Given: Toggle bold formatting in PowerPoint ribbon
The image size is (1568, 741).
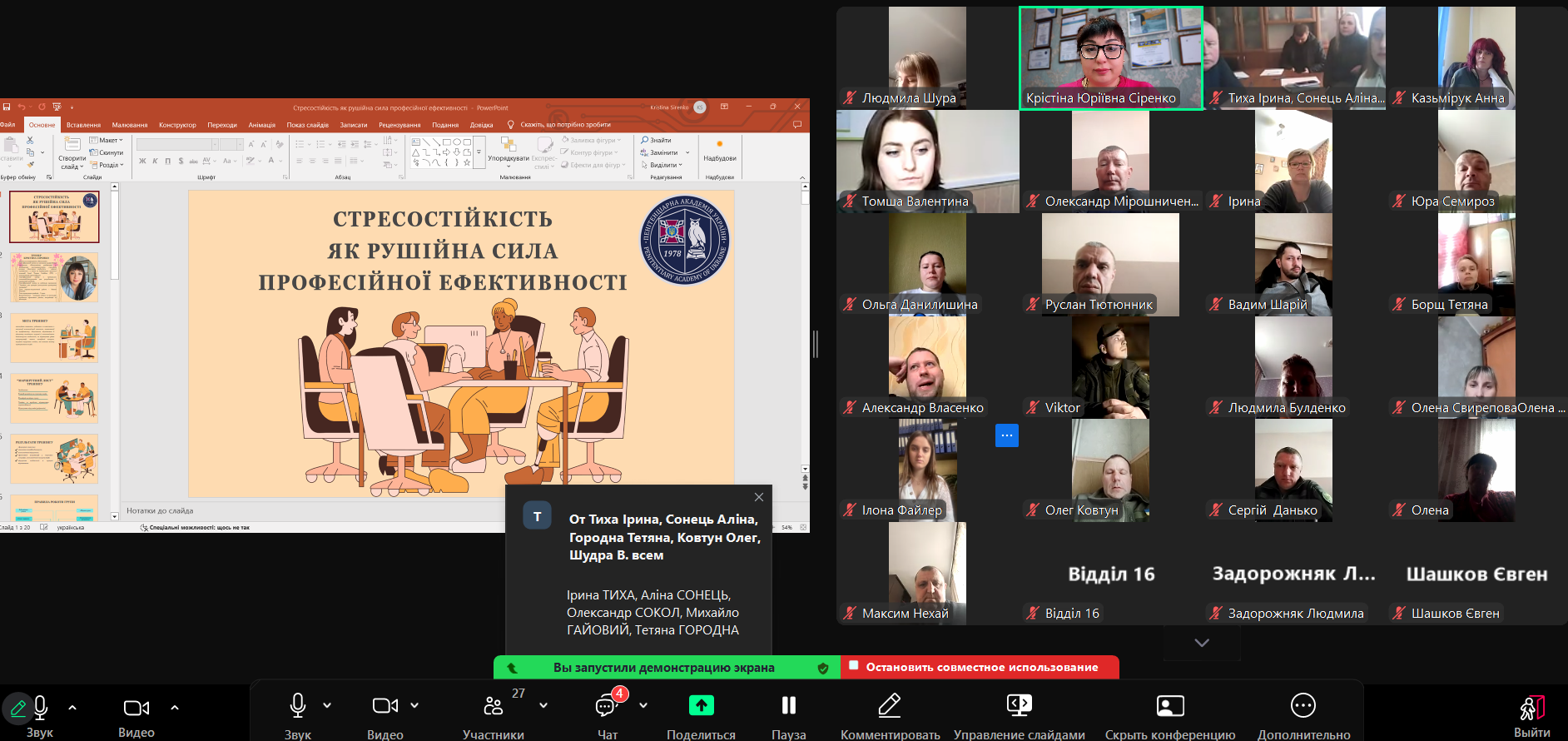Looking at the screenshot, I should 142,161.
